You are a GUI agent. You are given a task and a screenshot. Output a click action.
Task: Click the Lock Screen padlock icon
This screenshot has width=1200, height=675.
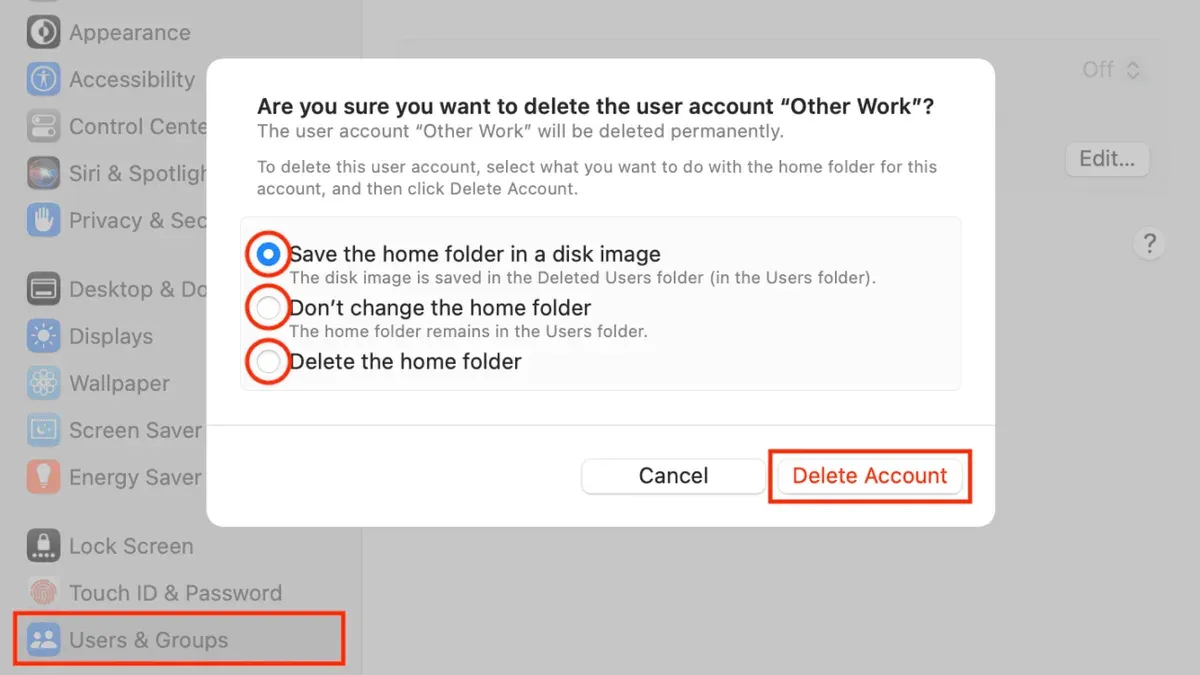pos(43,546)
